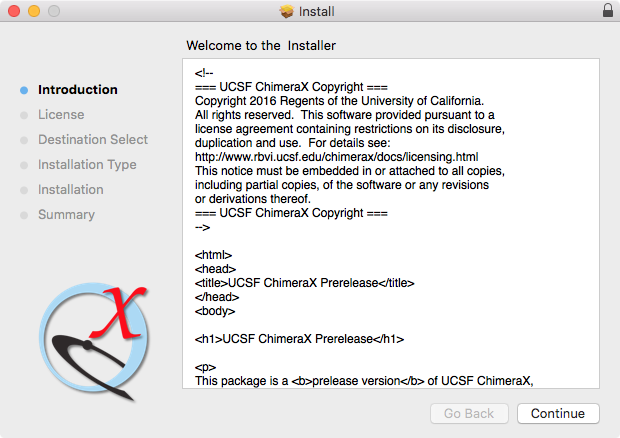Go to the License step label
Image resolution: width=620 pixels, height=438 pixels.
point(61,115)
